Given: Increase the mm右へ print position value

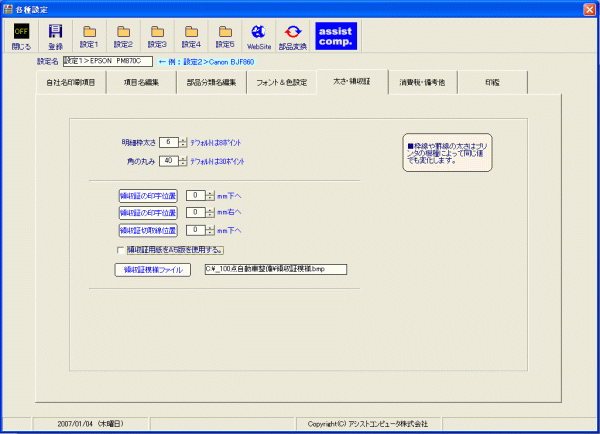Looking at the screenshot, I should [210, 210].
